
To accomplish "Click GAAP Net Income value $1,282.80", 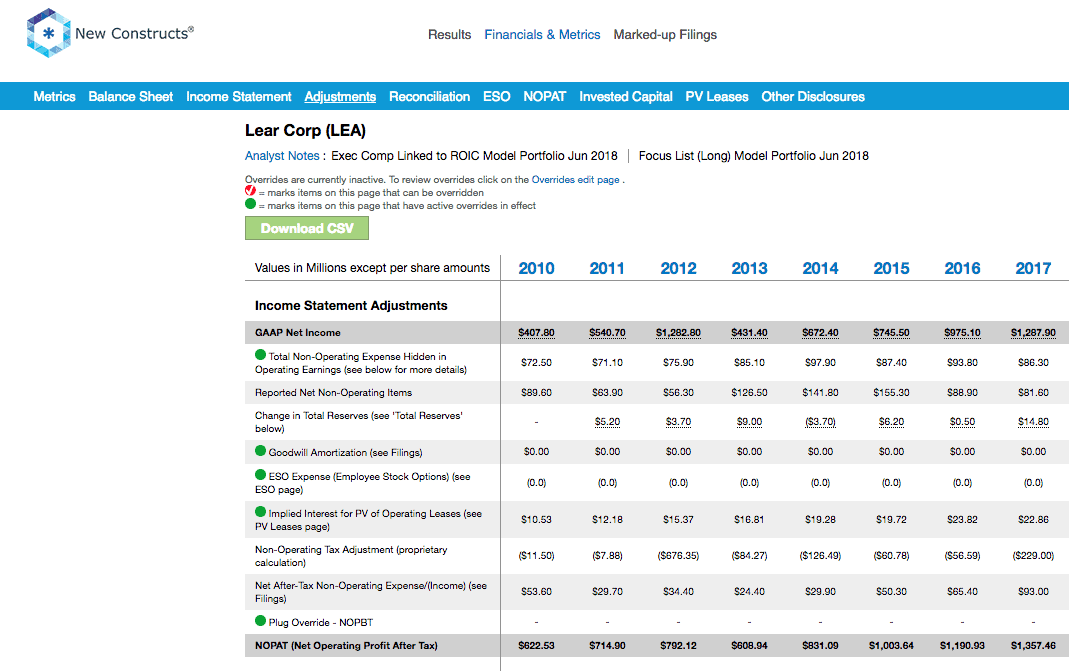I will [678, 333].
